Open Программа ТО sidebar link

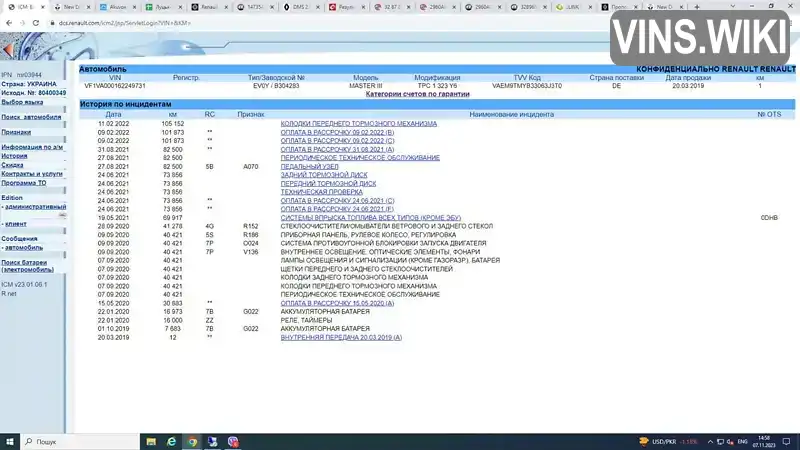23,183
